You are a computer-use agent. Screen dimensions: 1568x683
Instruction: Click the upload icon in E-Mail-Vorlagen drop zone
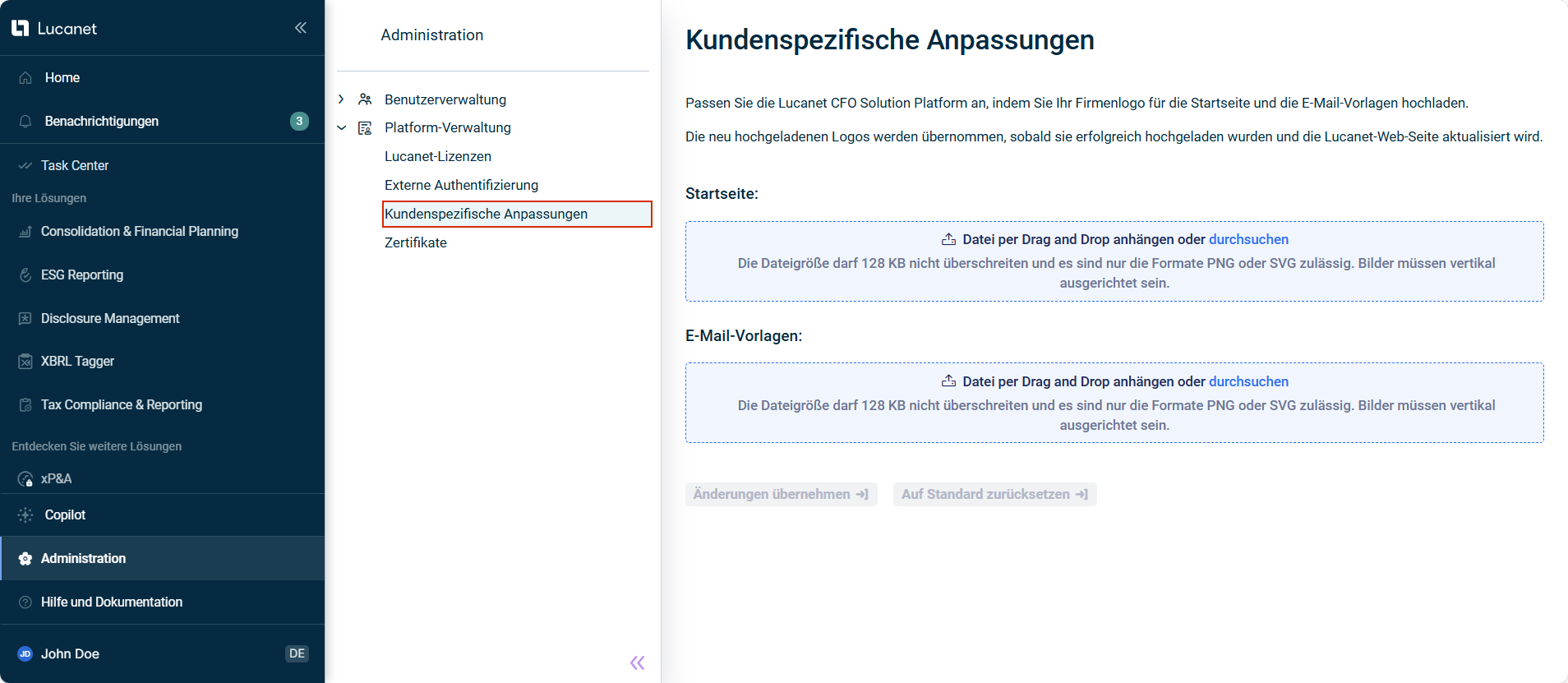point(948,381)
